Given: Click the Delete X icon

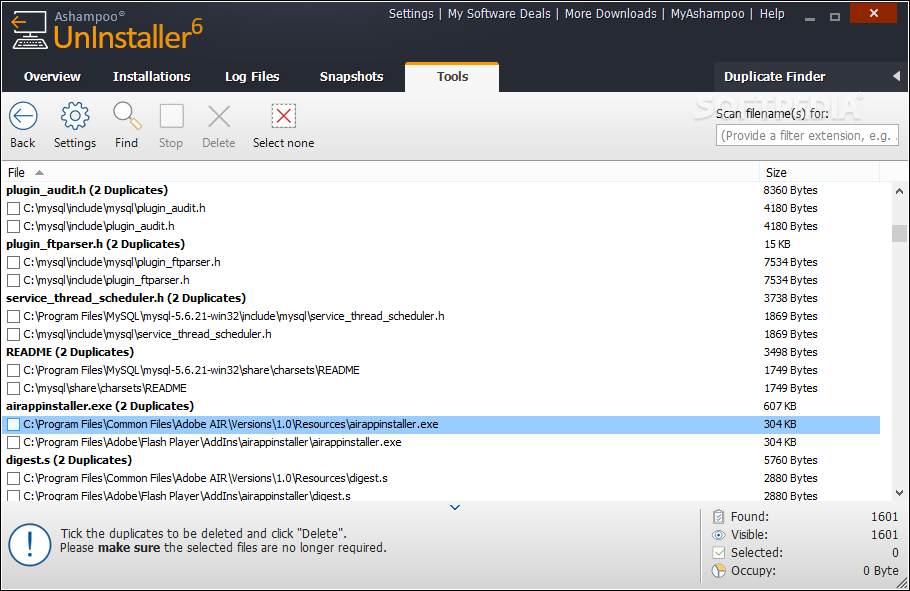Looking at the screenshot, I should pos(219,116).
